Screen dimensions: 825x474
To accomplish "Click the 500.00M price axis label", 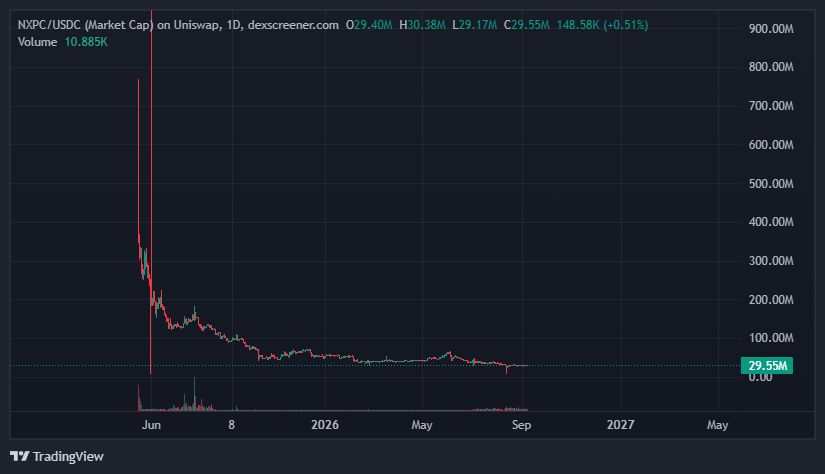I will click(x=771, y=184).
